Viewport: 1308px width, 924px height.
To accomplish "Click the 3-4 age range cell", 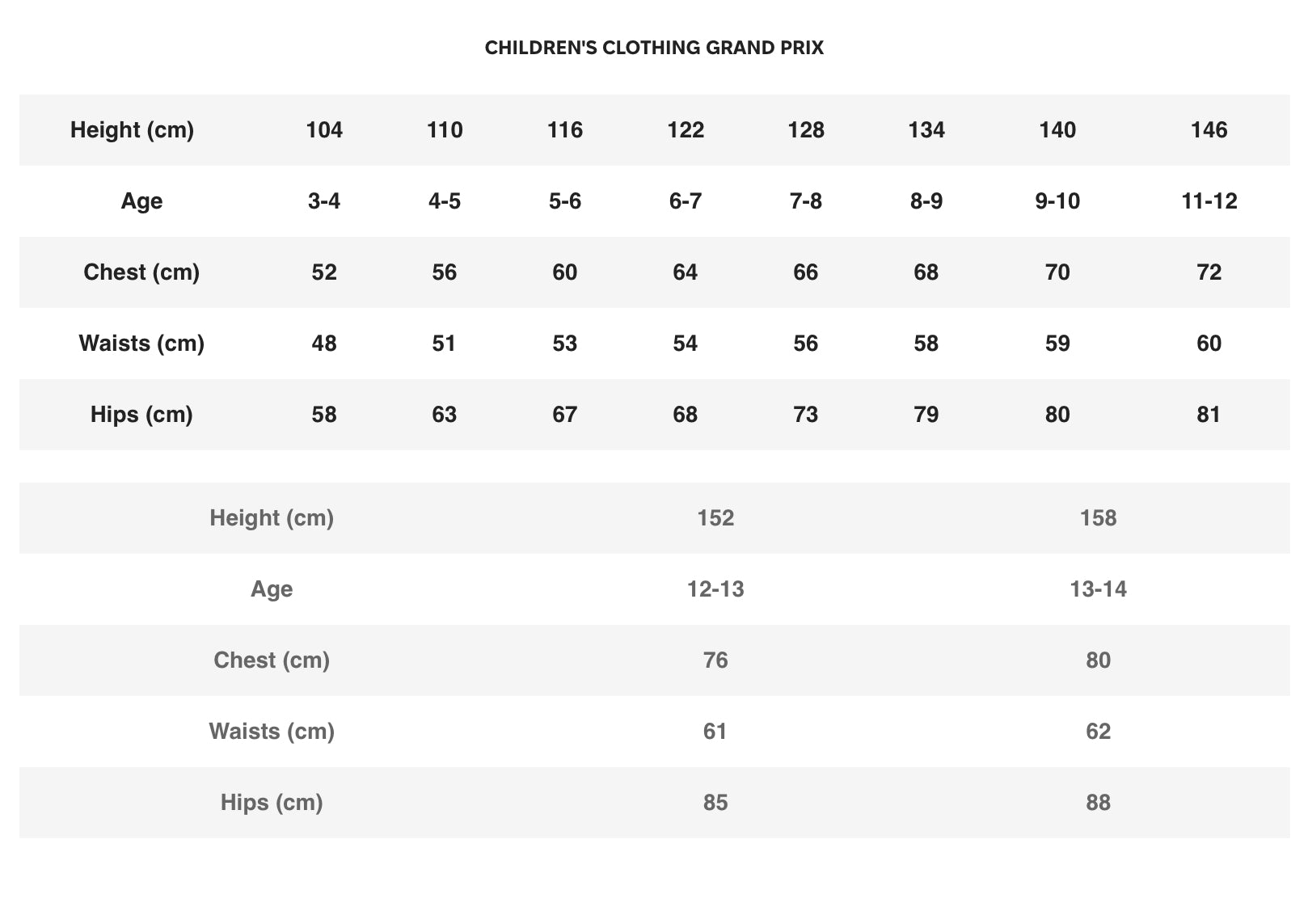I will pyautogui.click(x=324, y=201).
